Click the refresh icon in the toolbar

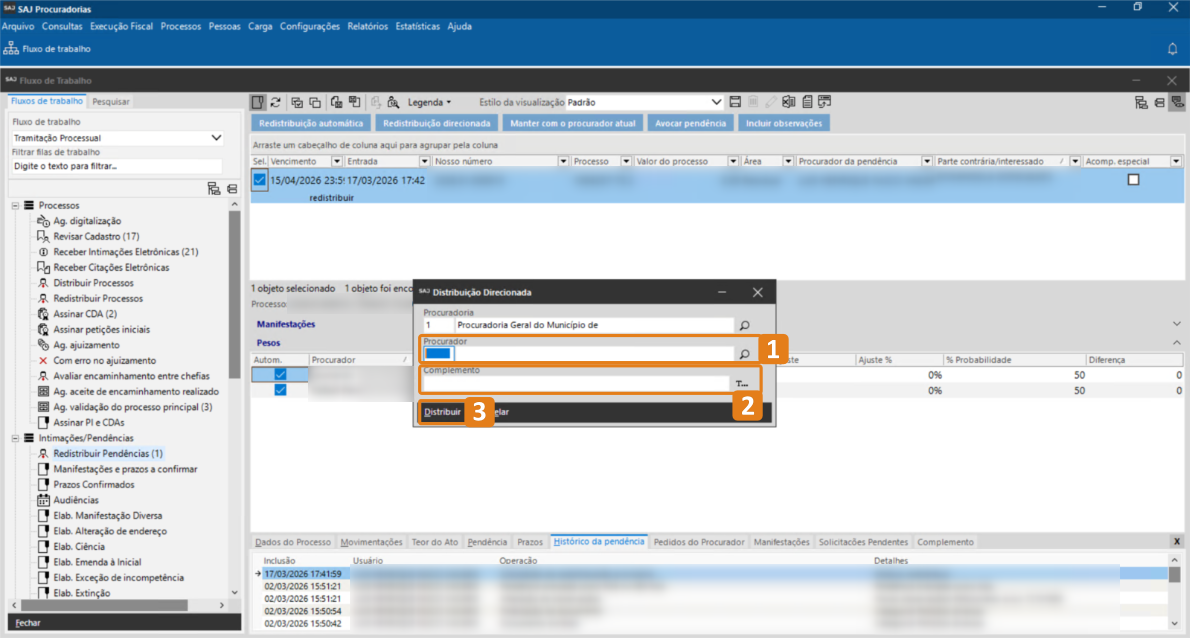(275, 102)
